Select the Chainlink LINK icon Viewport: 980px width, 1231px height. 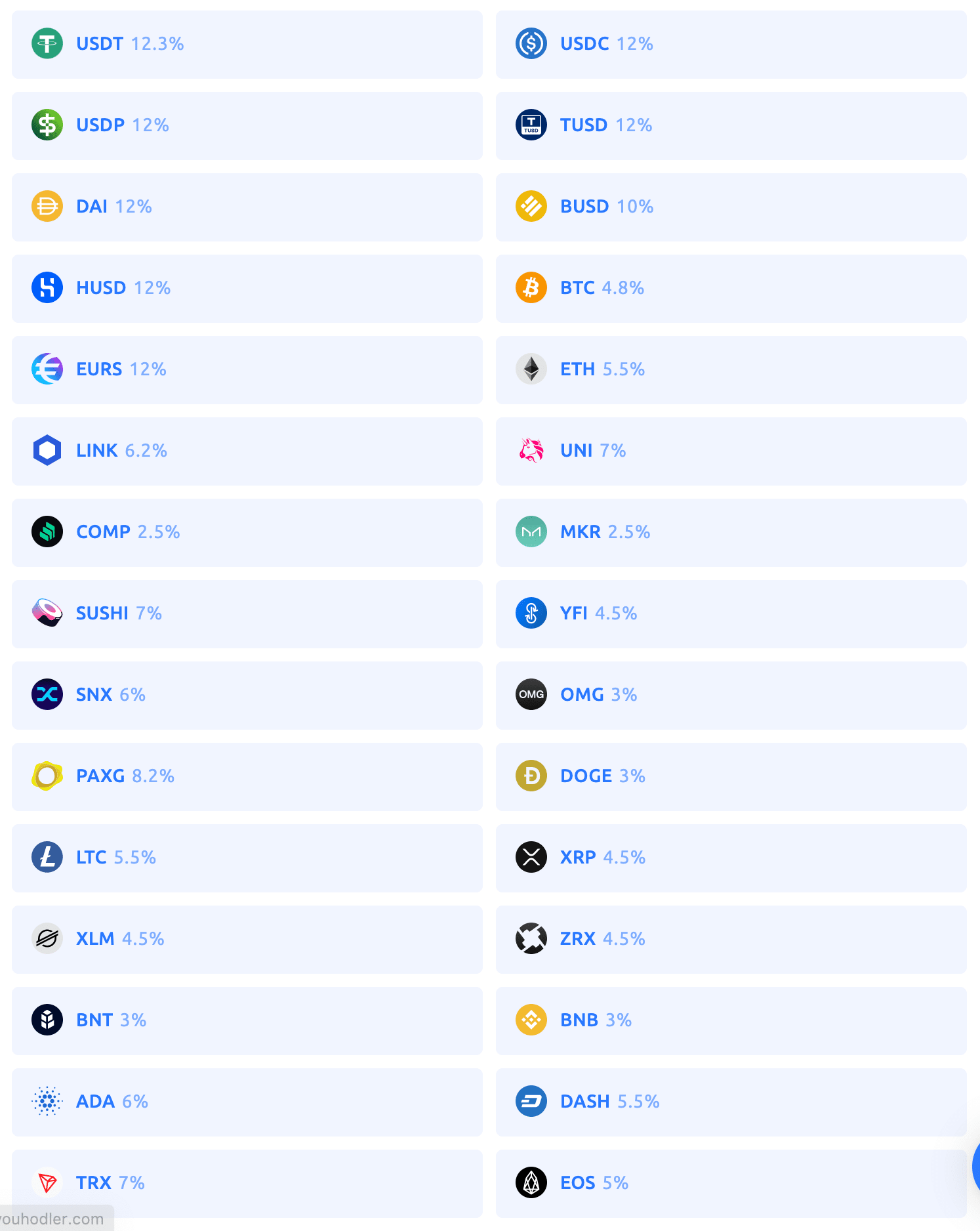pyautogui.click(x=47, y=450)
